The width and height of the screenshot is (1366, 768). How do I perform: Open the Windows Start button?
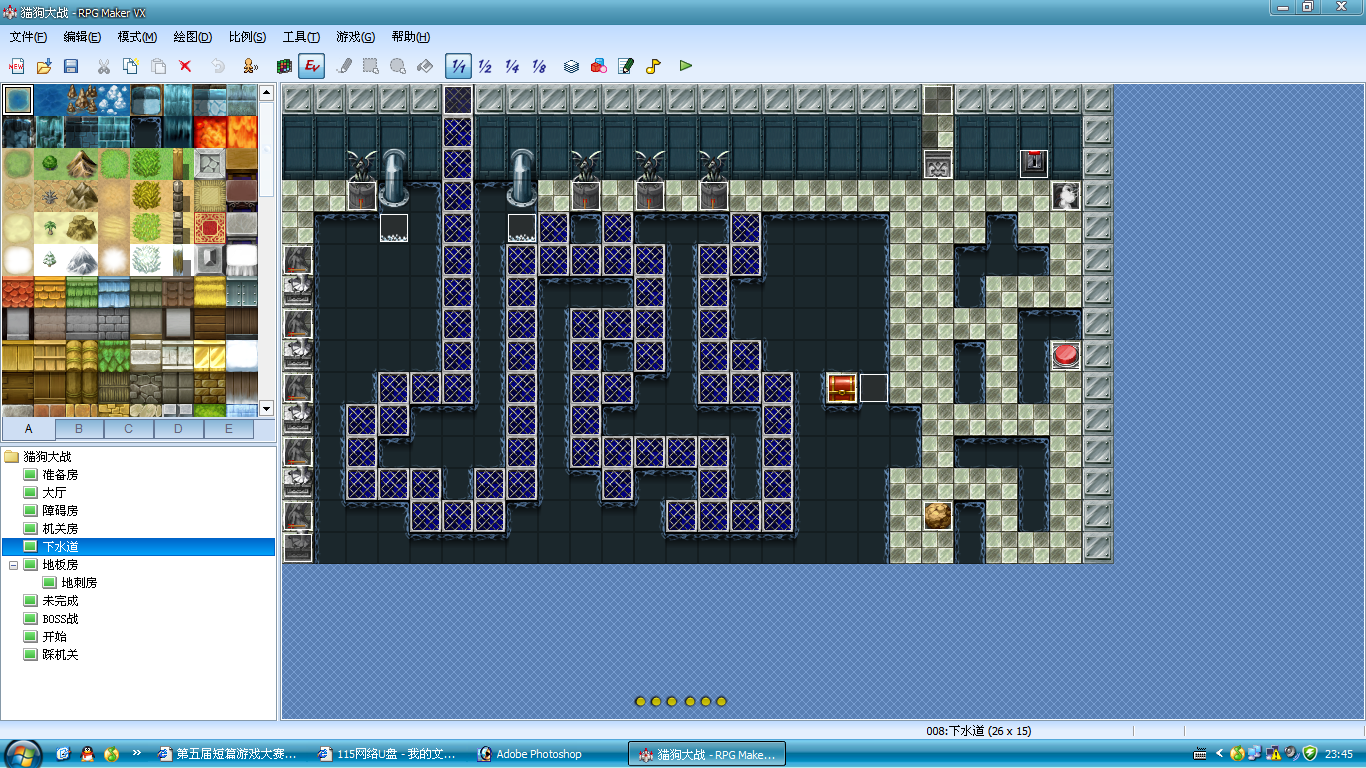point(23,753)
